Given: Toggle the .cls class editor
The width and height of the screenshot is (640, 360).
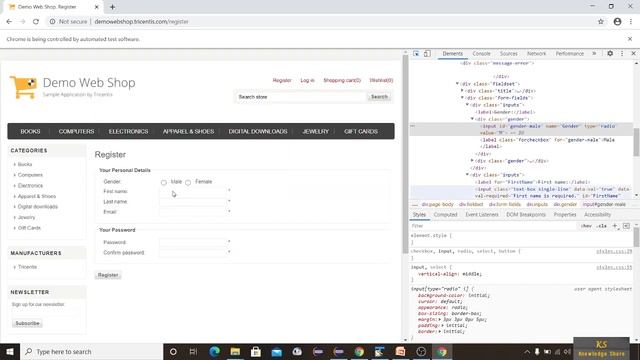Looking at the screenshot, I should [x=602, y=226].
